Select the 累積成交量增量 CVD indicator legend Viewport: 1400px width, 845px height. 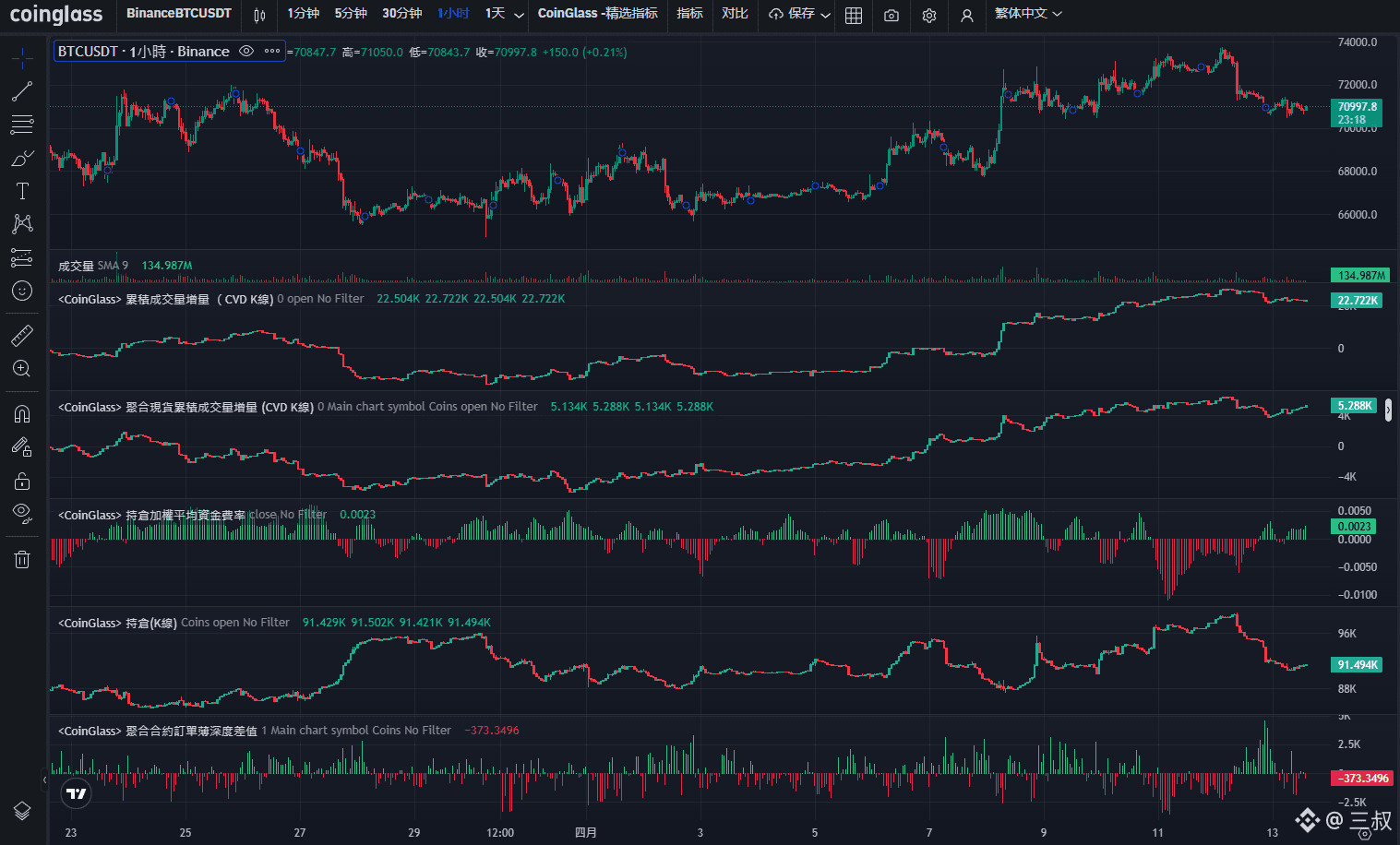(211, 299)
